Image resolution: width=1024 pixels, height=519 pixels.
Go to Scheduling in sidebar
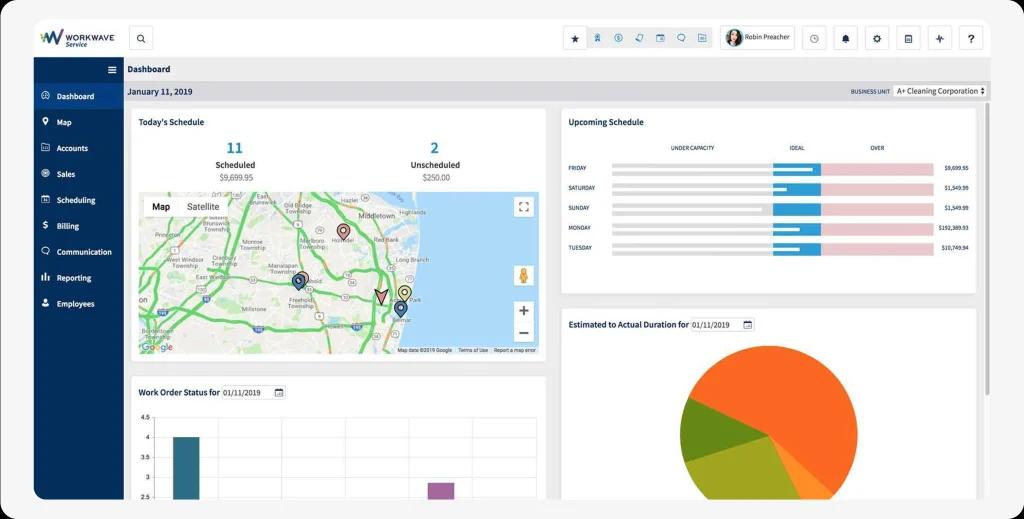76,200
